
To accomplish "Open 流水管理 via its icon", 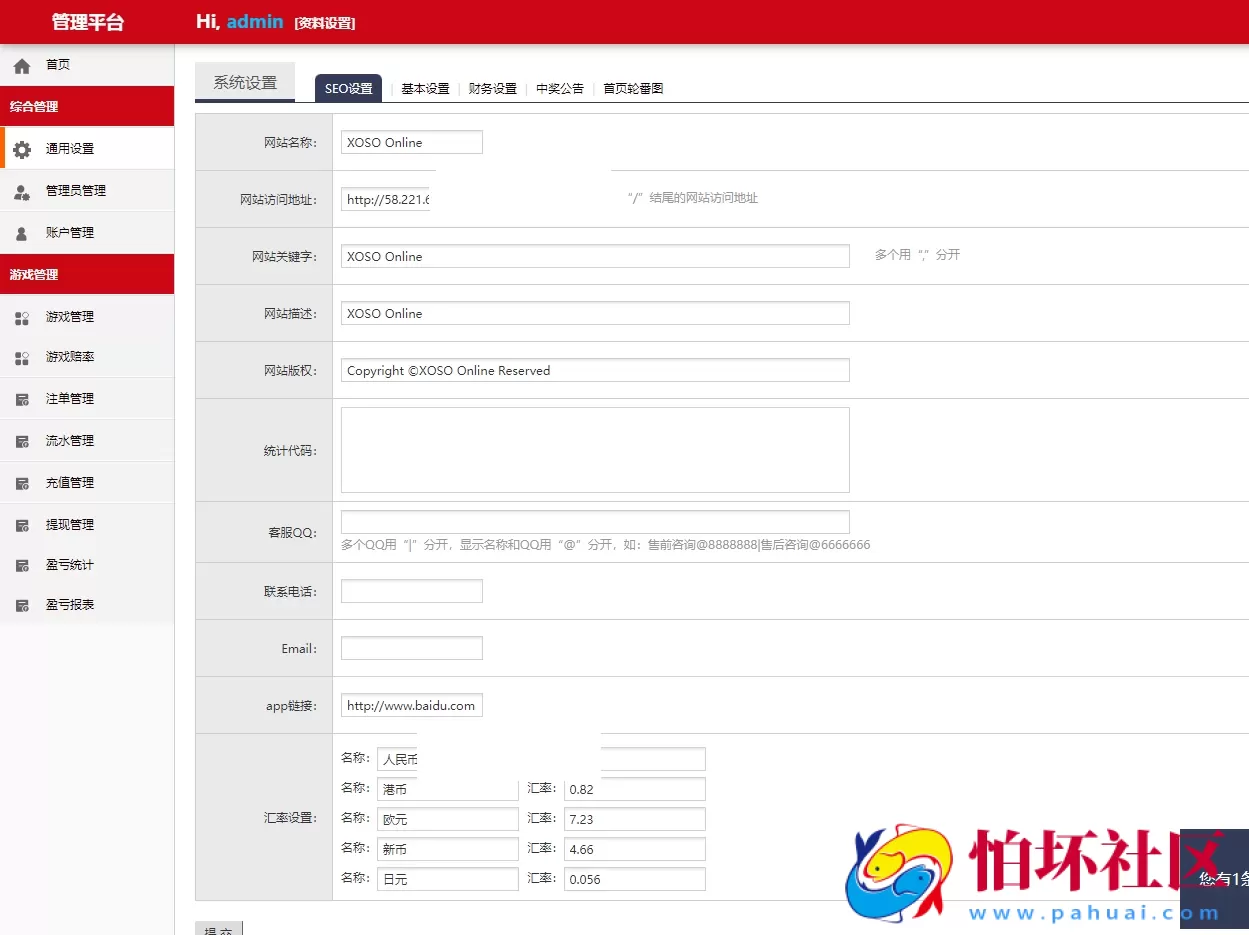I will pyautogui.click(x=23, y=440).
